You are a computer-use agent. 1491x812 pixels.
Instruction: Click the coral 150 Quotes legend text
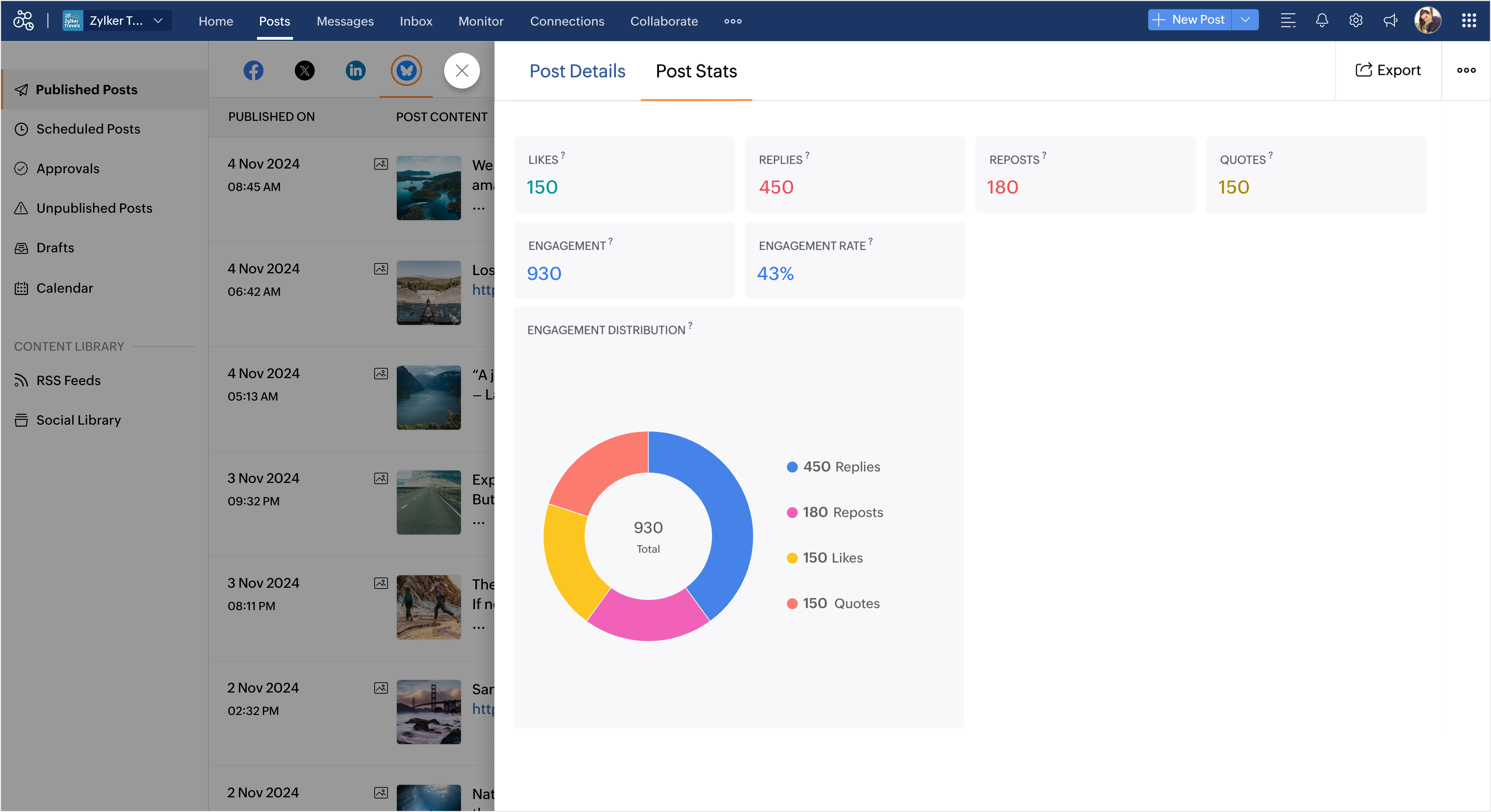[841, 603]
